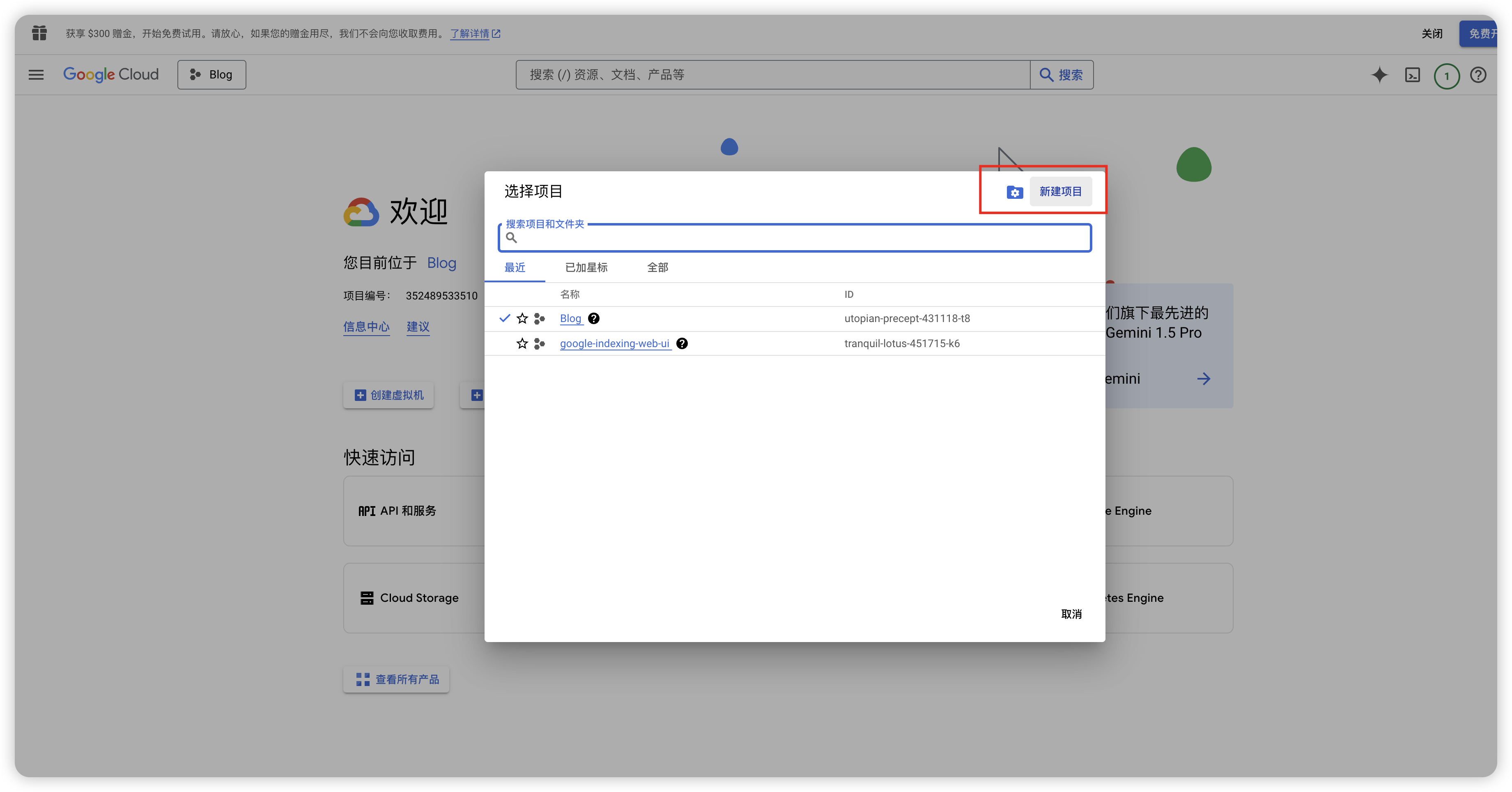Click the 创建虚拟机 create VM button
Screen dimensions: 1512x792
click(x=388, y=395)
